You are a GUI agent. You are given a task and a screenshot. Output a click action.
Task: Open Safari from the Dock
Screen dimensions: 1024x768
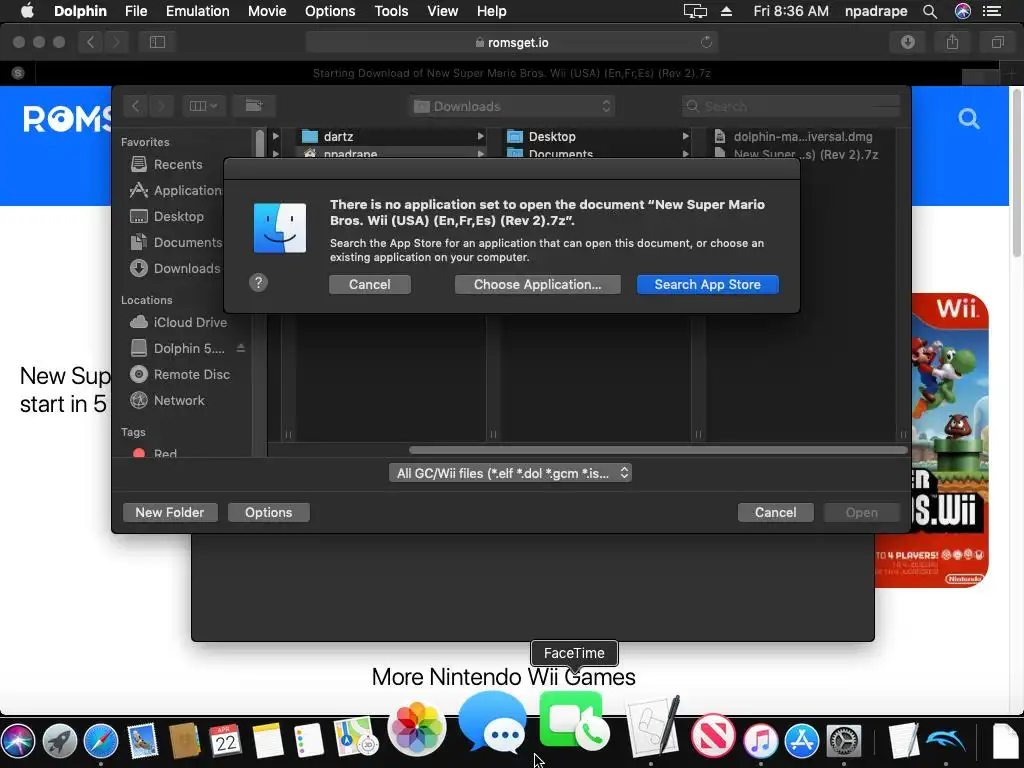[101, 742]
